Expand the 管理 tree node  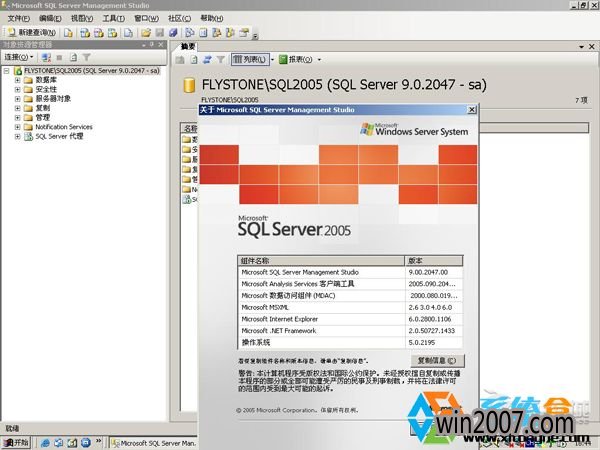pyautogui.click(x=17, y=117)
